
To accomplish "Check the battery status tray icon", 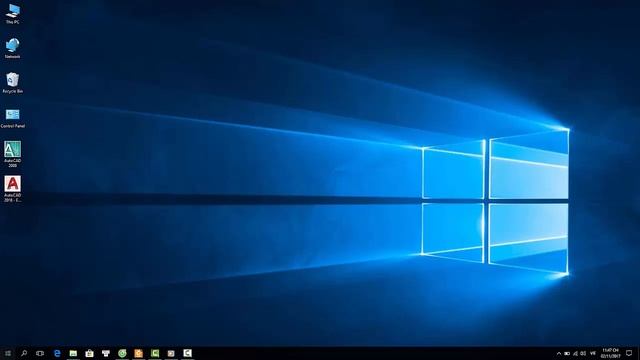I will [567, 353].
